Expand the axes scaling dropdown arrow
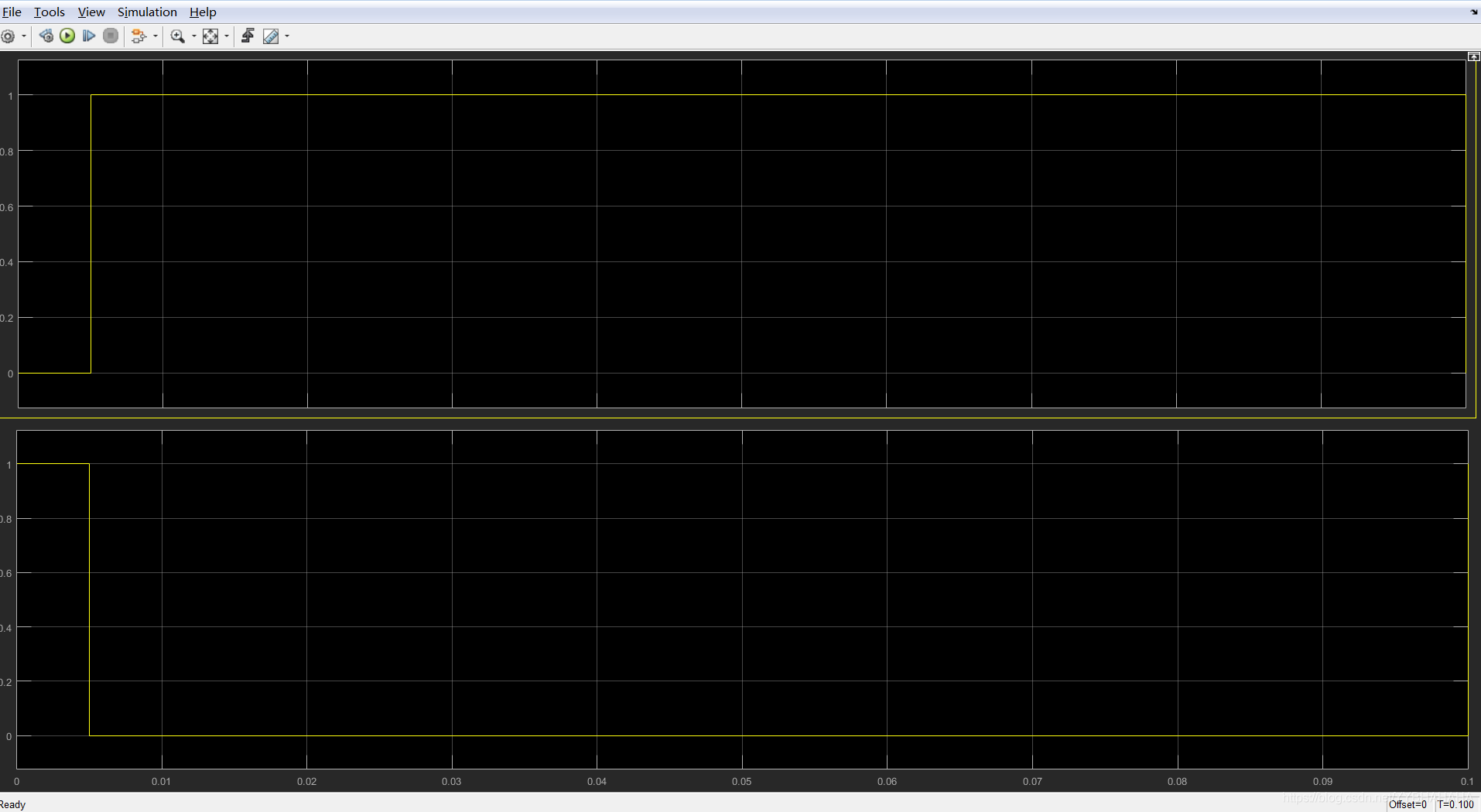This screenshot has height=812, width=1481. [227, 36]
